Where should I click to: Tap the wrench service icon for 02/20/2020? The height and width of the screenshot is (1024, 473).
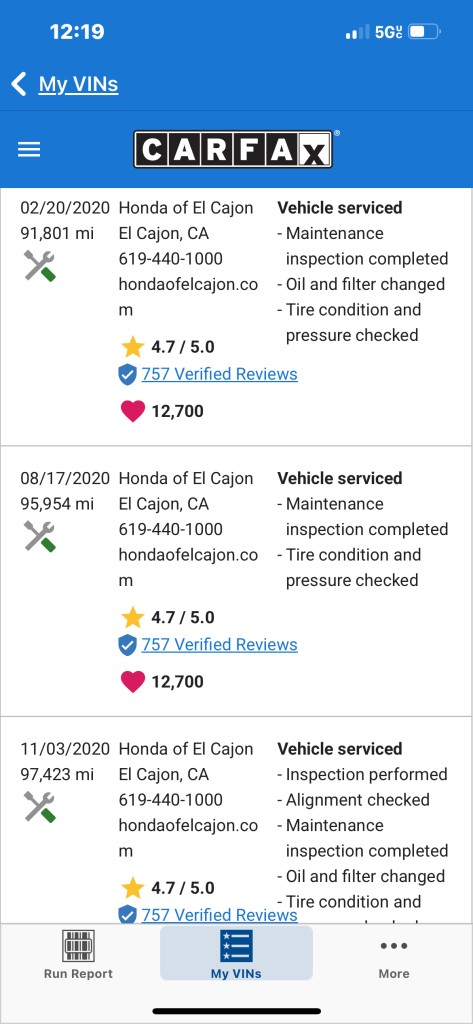[x=40, y=266]
